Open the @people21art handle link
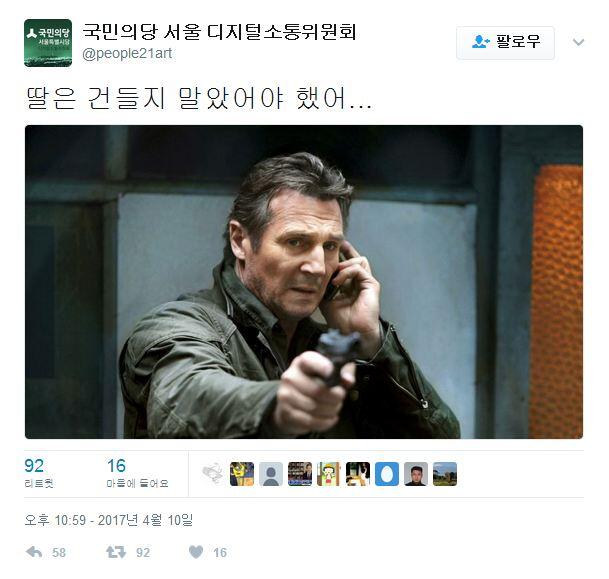 tap(127, 54)
